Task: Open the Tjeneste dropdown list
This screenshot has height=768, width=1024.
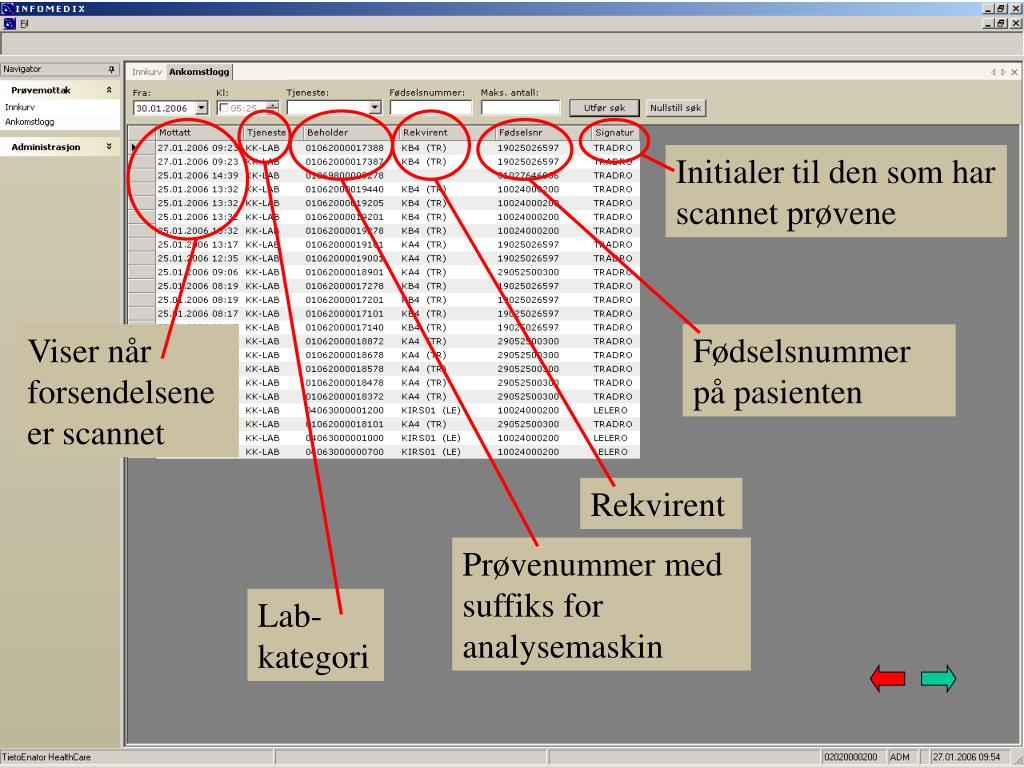Action: point(375,108)
